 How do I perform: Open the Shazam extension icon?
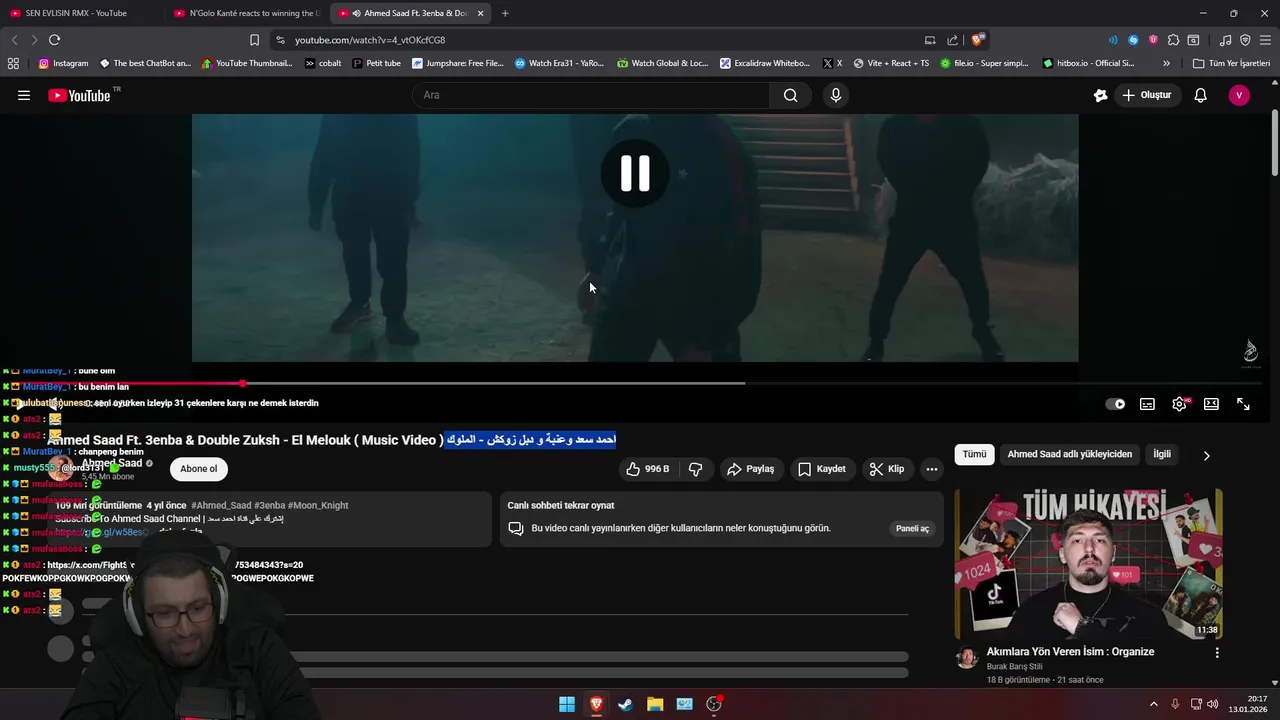(x=1133, y=40)
